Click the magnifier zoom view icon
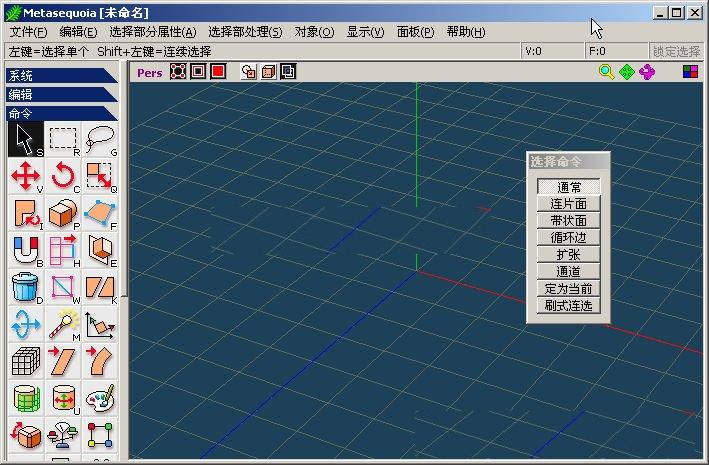The height and width of the screenshot is (465, 709). [606, 72]
